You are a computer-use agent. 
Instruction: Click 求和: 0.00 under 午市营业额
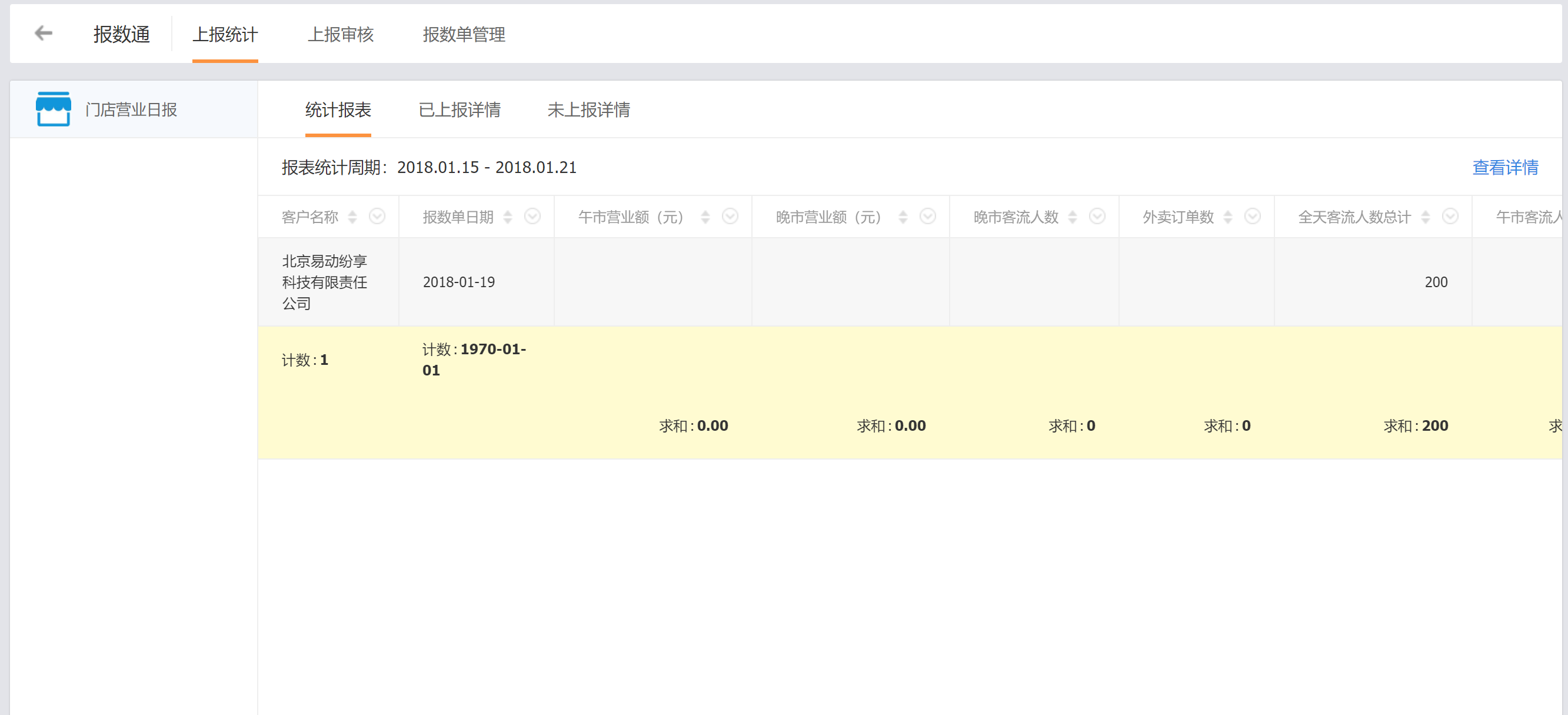pos(693,425)
